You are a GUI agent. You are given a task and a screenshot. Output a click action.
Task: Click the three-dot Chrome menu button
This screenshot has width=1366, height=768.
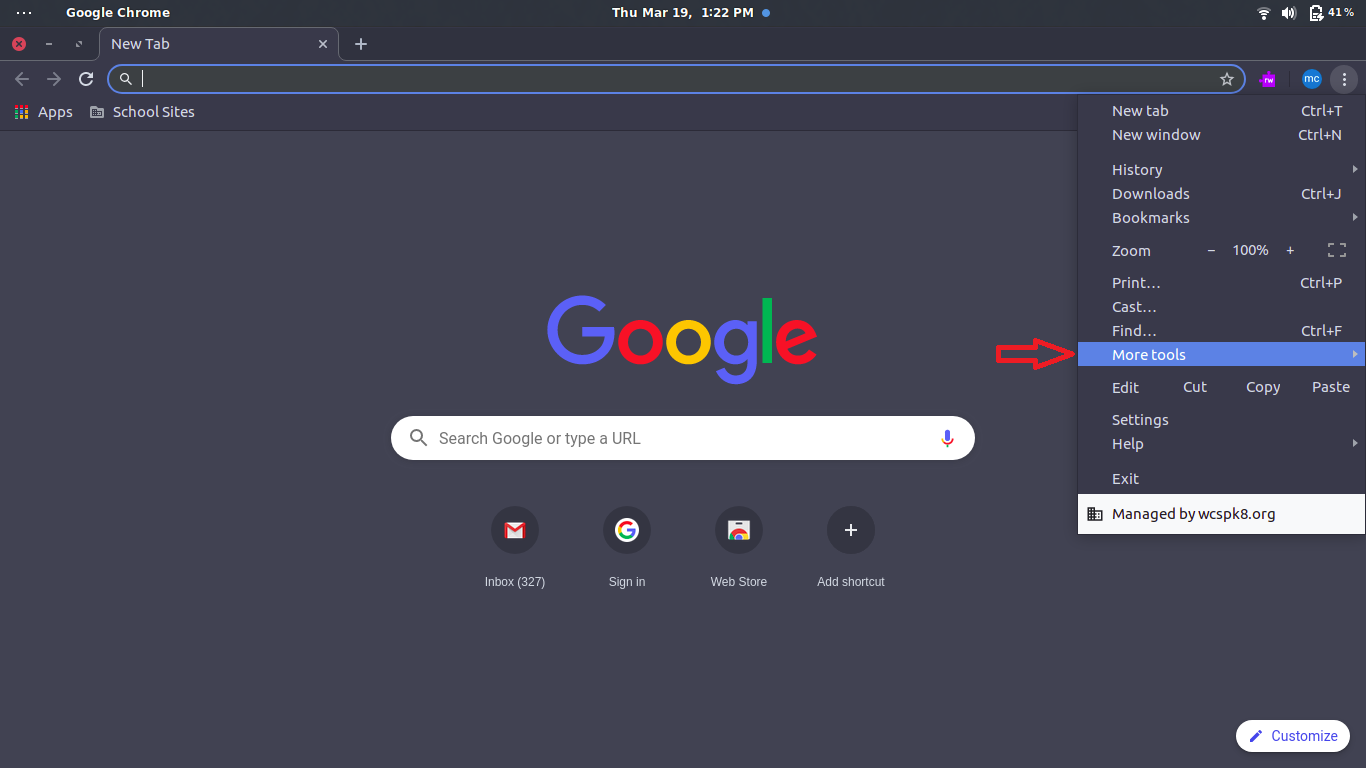coord(1344,79)
